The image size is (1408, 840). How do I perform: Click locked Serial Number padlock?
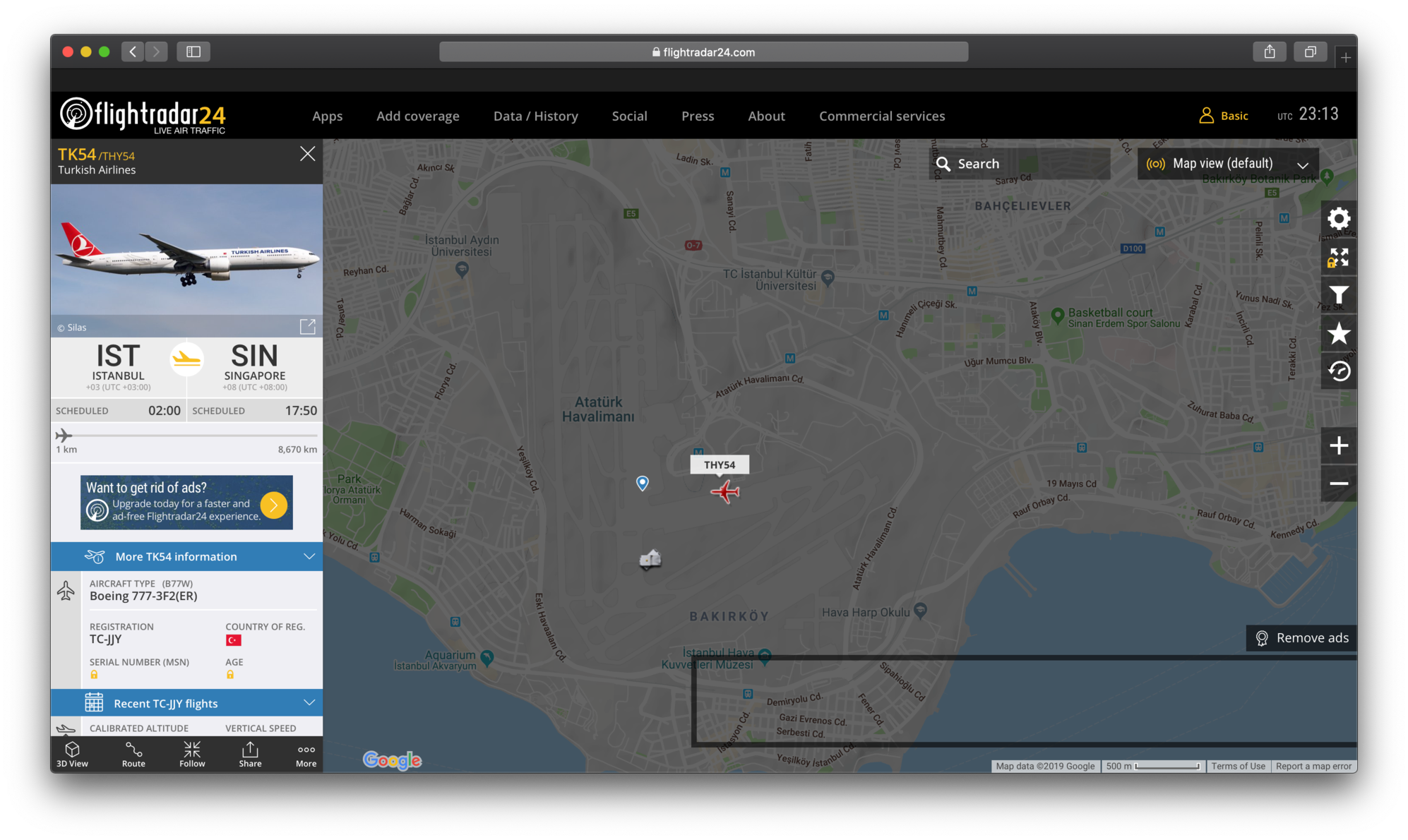tap(94, 675)
